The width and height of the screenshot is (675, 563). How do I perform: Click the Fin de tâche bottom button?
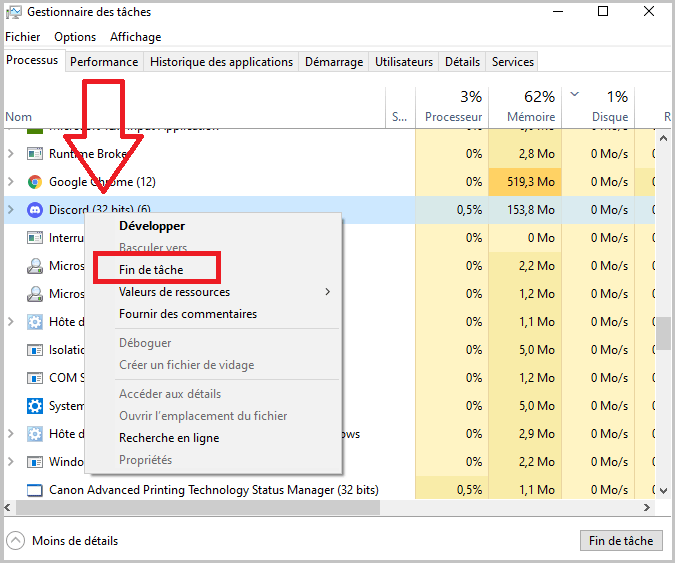coord(621,541)
